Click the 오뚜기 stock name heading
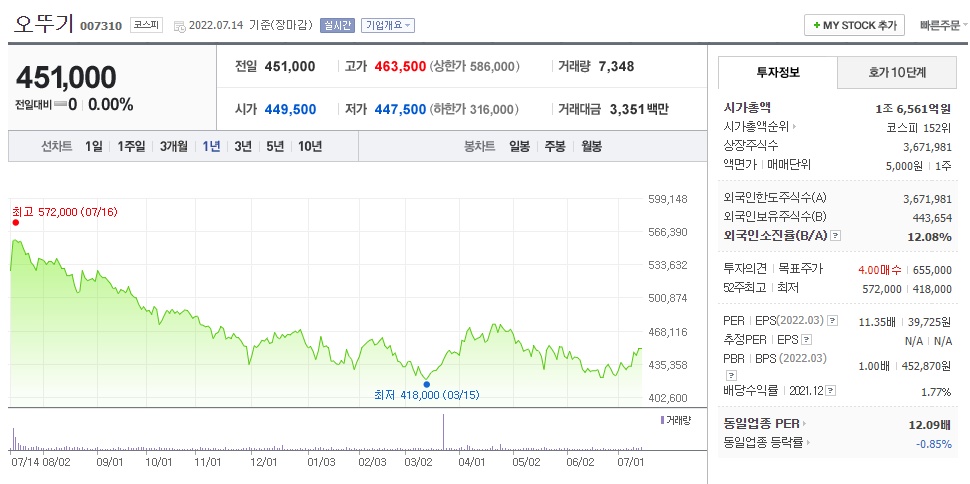 click(x=44, y=23)
